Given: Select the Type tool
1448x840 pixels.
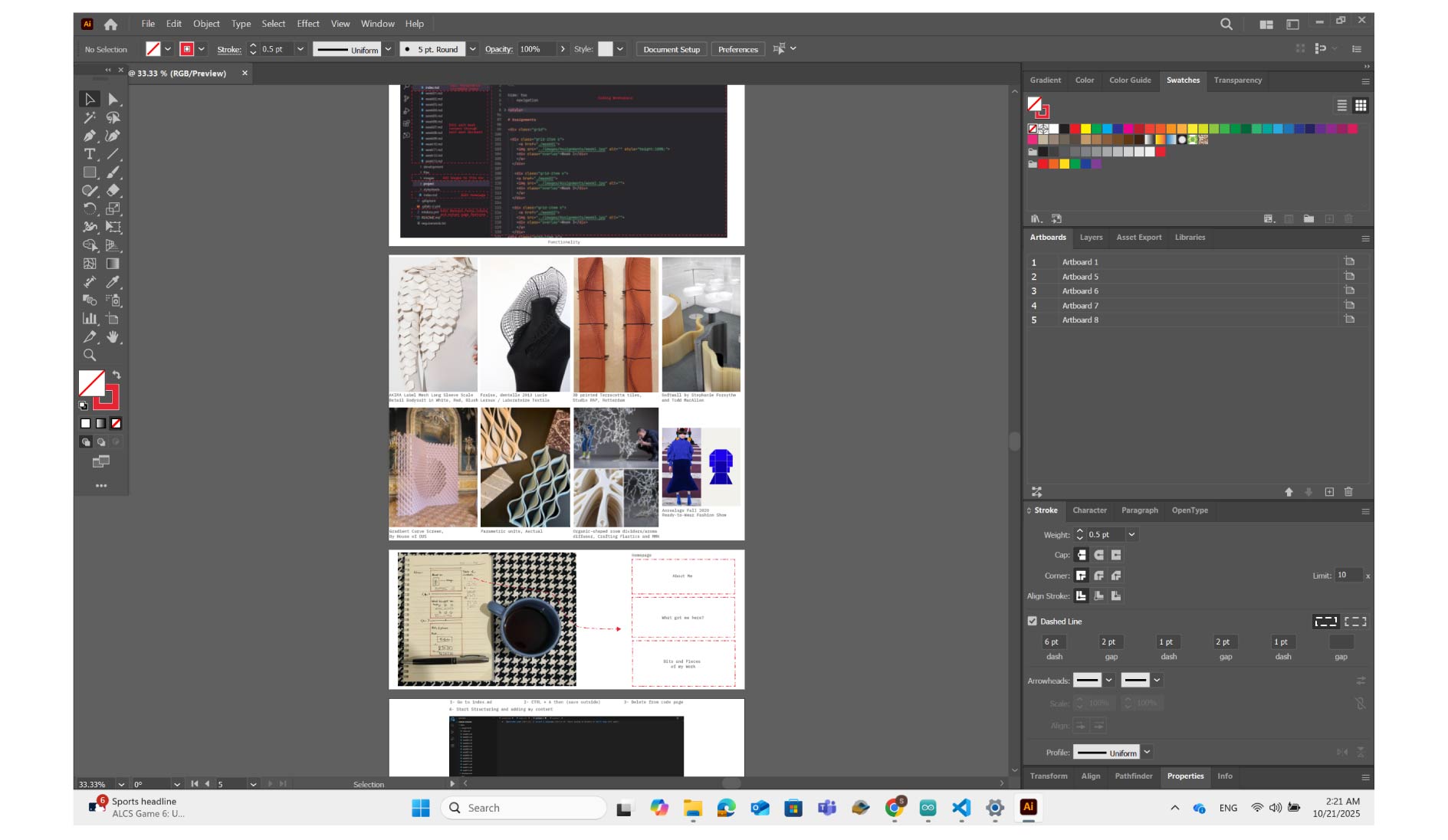Looking at the screenshot, I should (90, 154).
